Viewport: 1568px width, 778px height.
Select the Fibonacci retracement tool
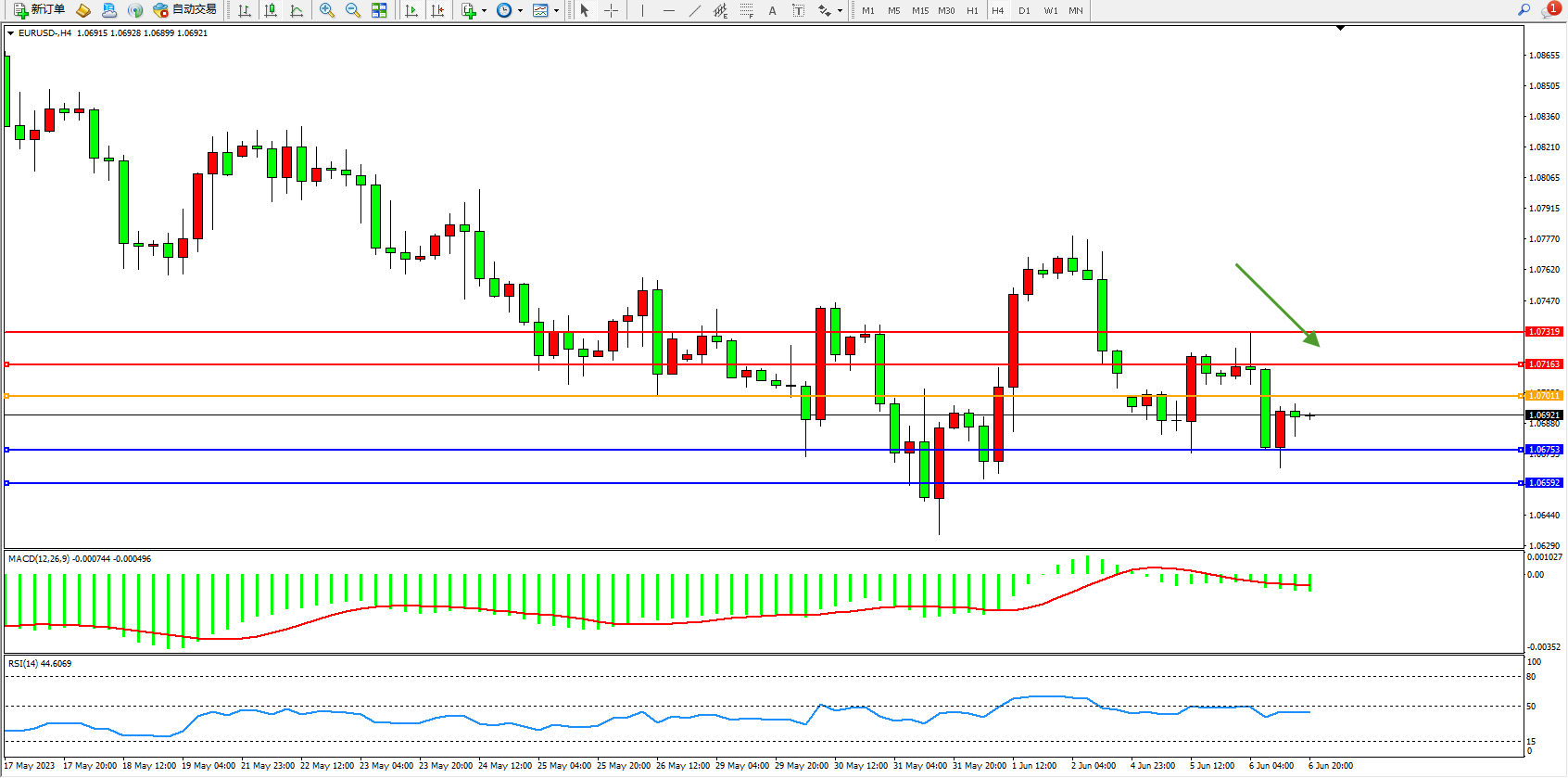(746, 10)
